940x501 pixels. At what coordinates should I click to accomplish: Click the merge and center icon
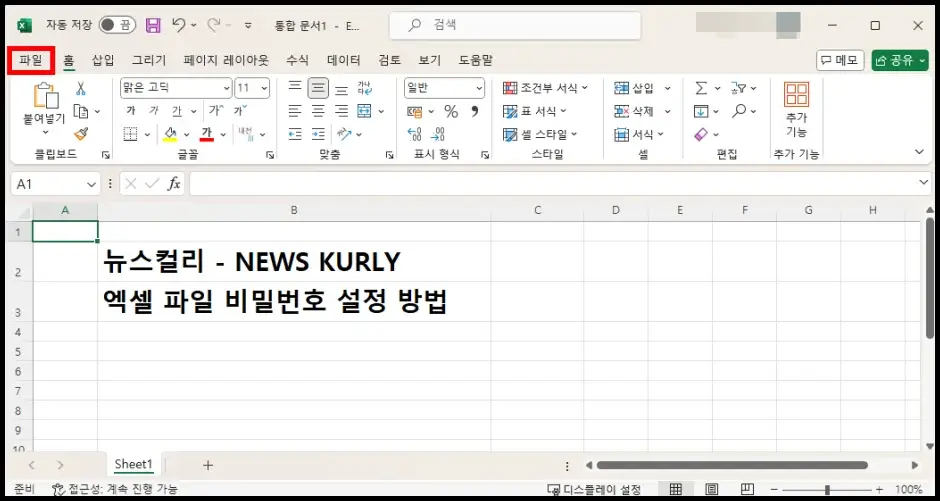366,111
